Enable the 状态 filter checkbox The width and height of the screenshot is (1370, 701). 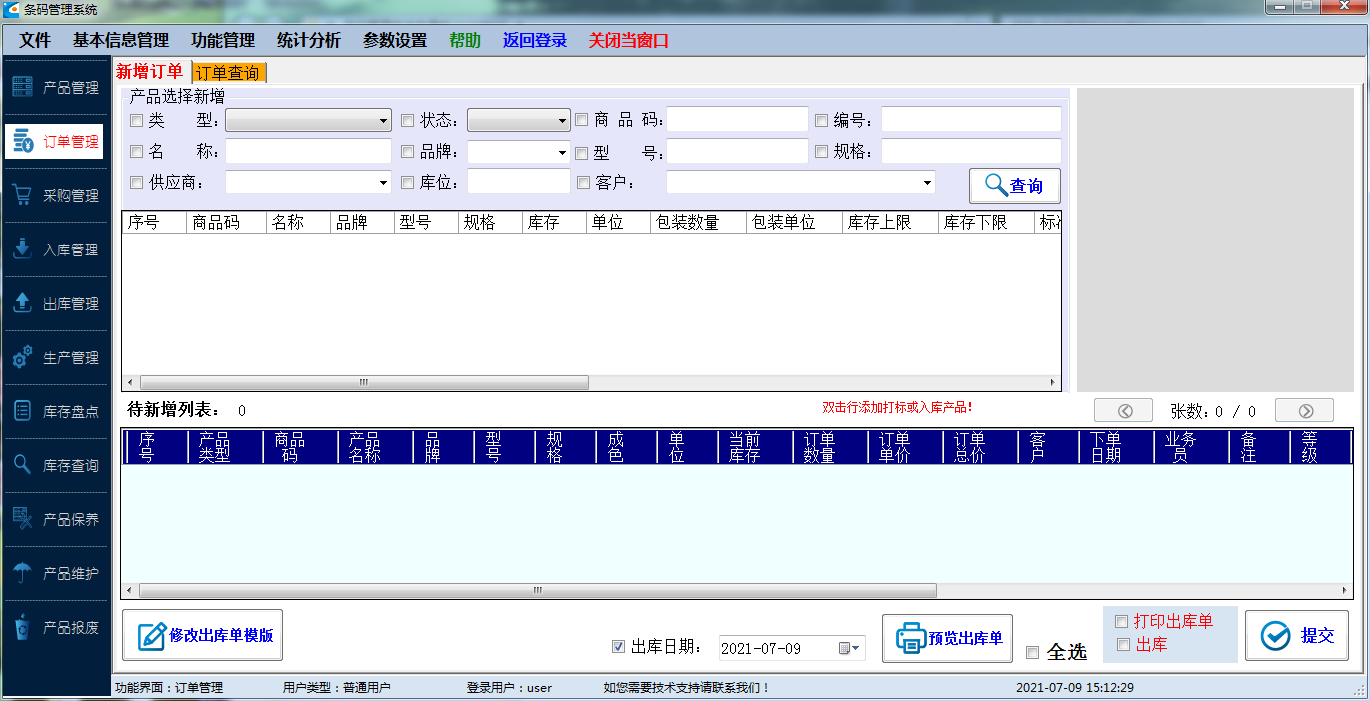click(x=407, y=121)
